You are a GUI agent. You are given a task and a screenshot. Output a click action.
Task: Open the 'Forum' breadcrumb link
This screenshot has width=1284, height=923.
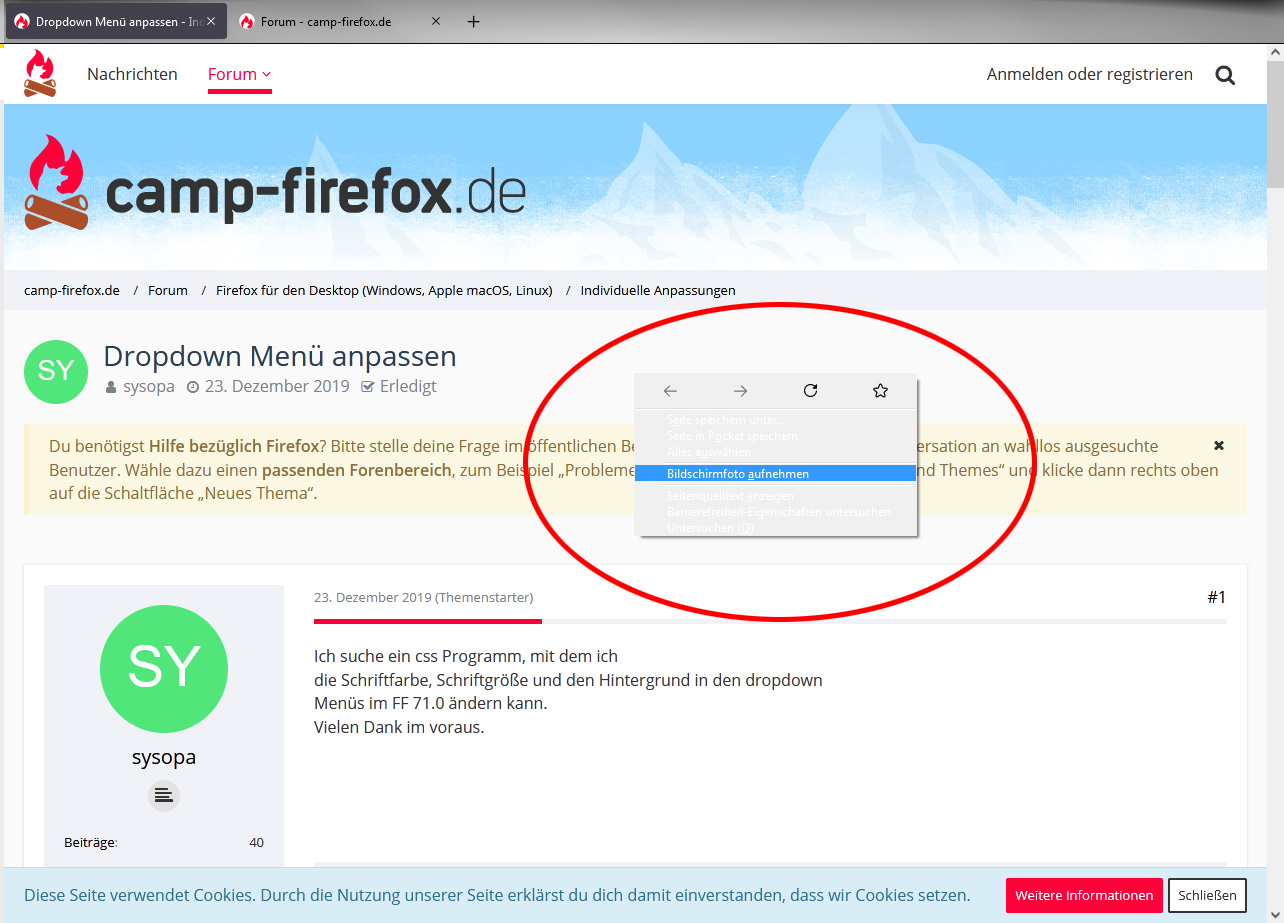168,290
